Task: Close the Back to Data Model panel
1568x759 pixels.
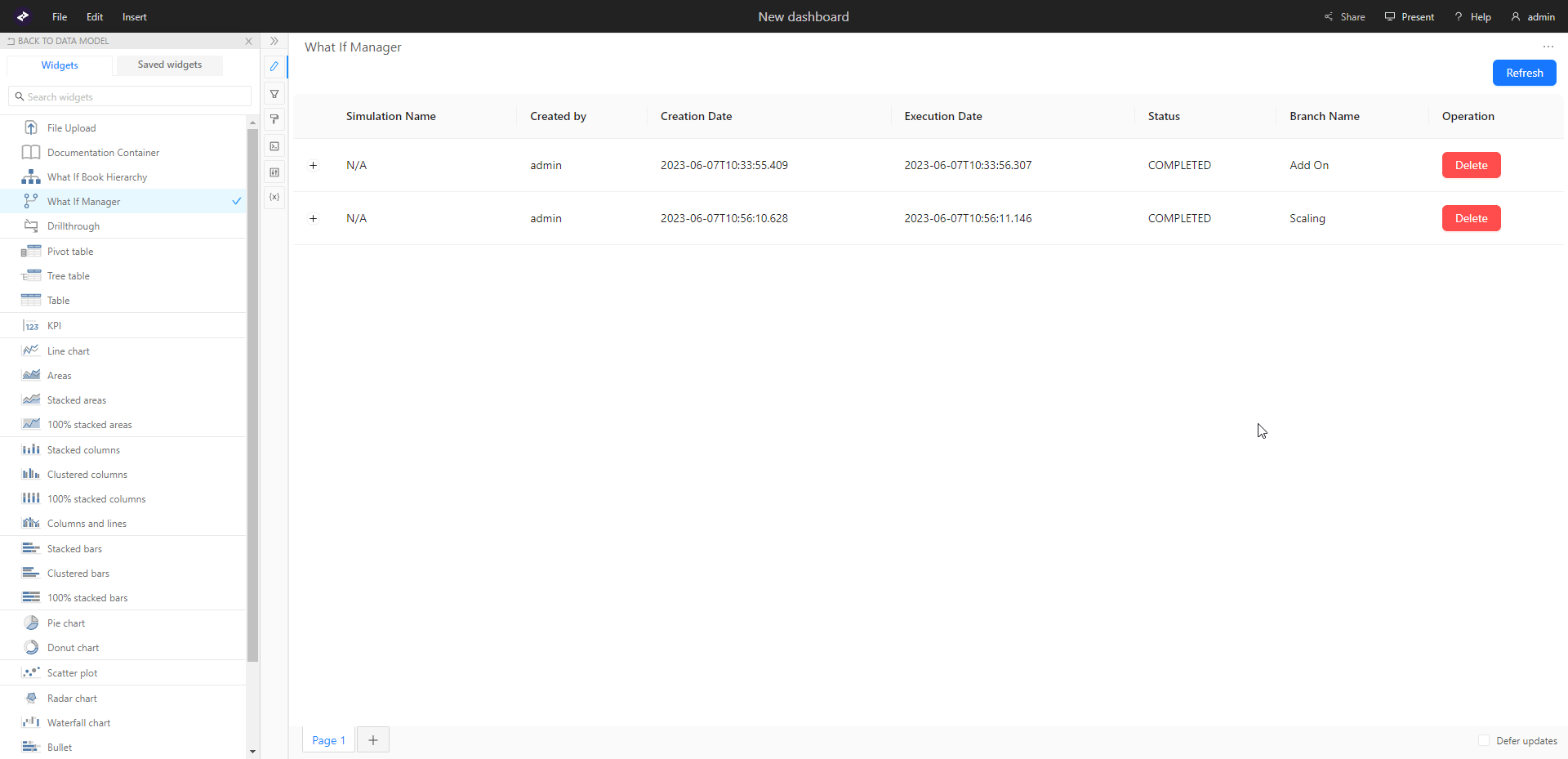Action: [249, 41]
